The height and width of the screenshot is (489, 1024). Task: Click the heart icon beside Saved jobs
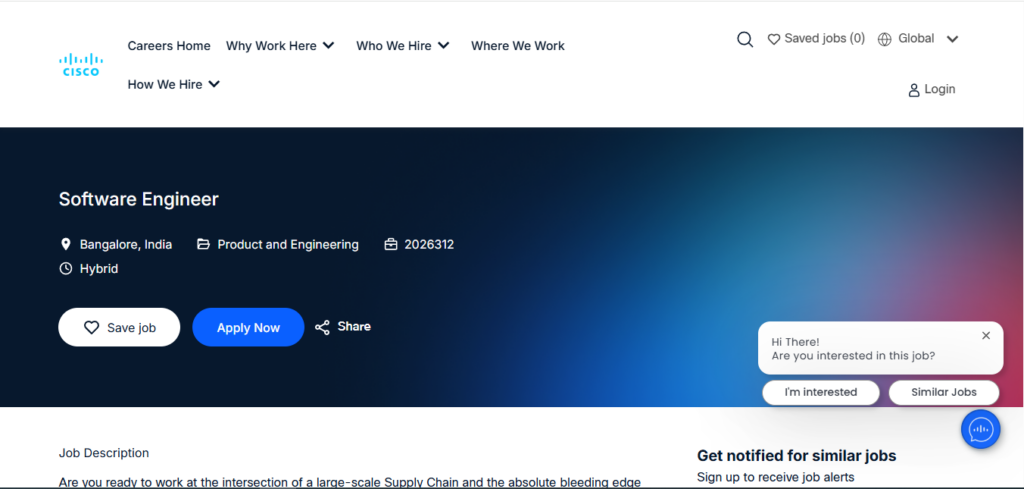click(774, 39)
